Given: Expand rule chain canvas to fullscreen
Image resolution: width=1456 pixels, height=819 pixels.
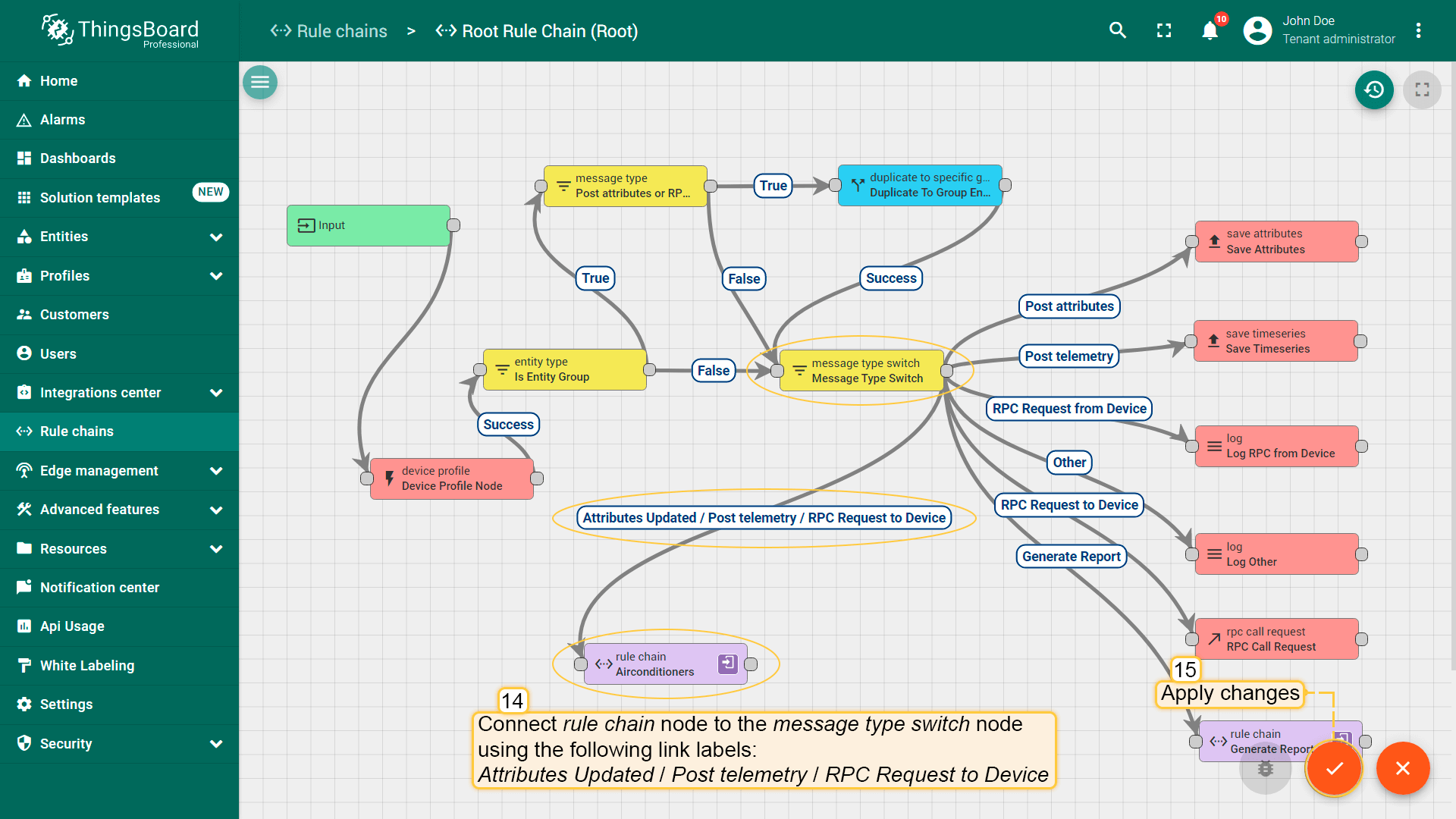Looking at the screenshot, I should [x=1422, y=90].
